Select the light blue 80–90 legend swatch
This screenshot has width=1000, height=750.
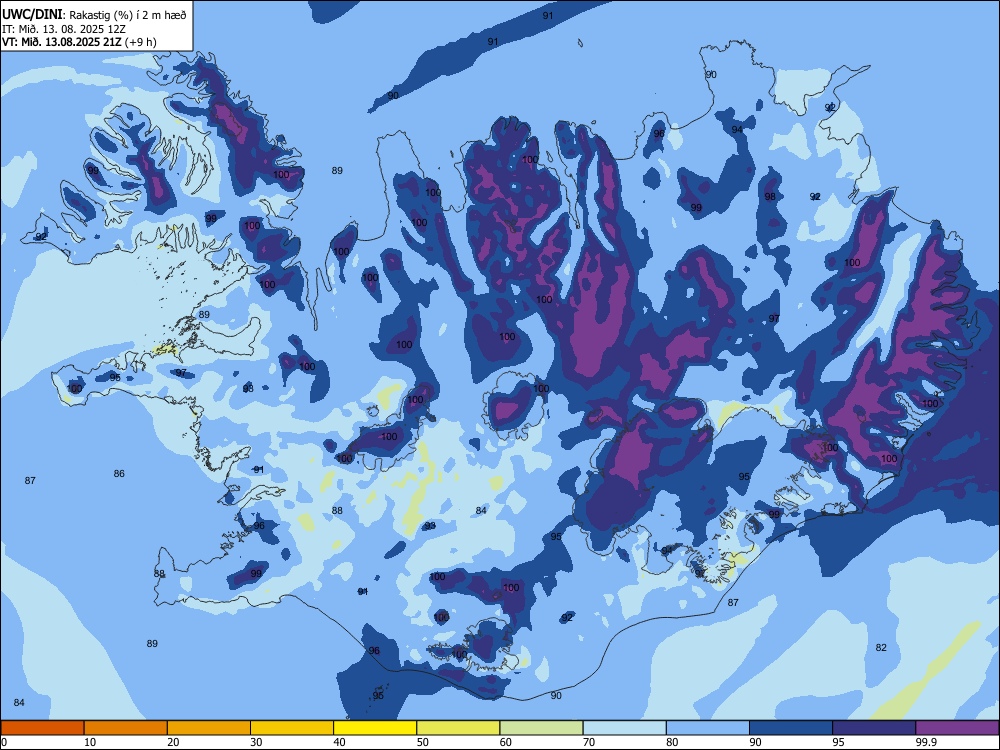[708, 728]
